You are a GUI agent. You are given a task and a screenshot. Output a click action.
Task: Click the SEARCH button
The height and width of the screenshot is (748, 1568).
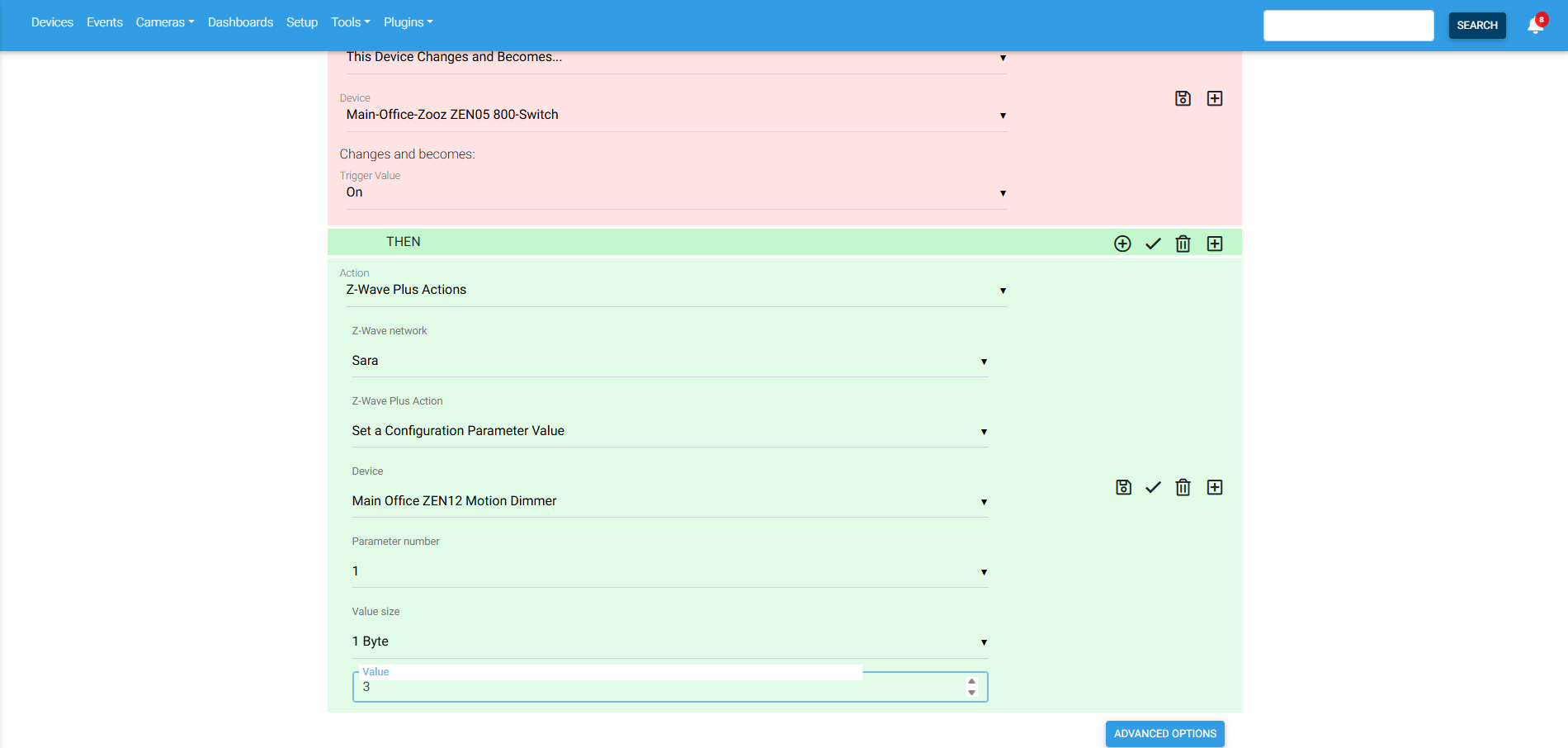[1477, 26]
